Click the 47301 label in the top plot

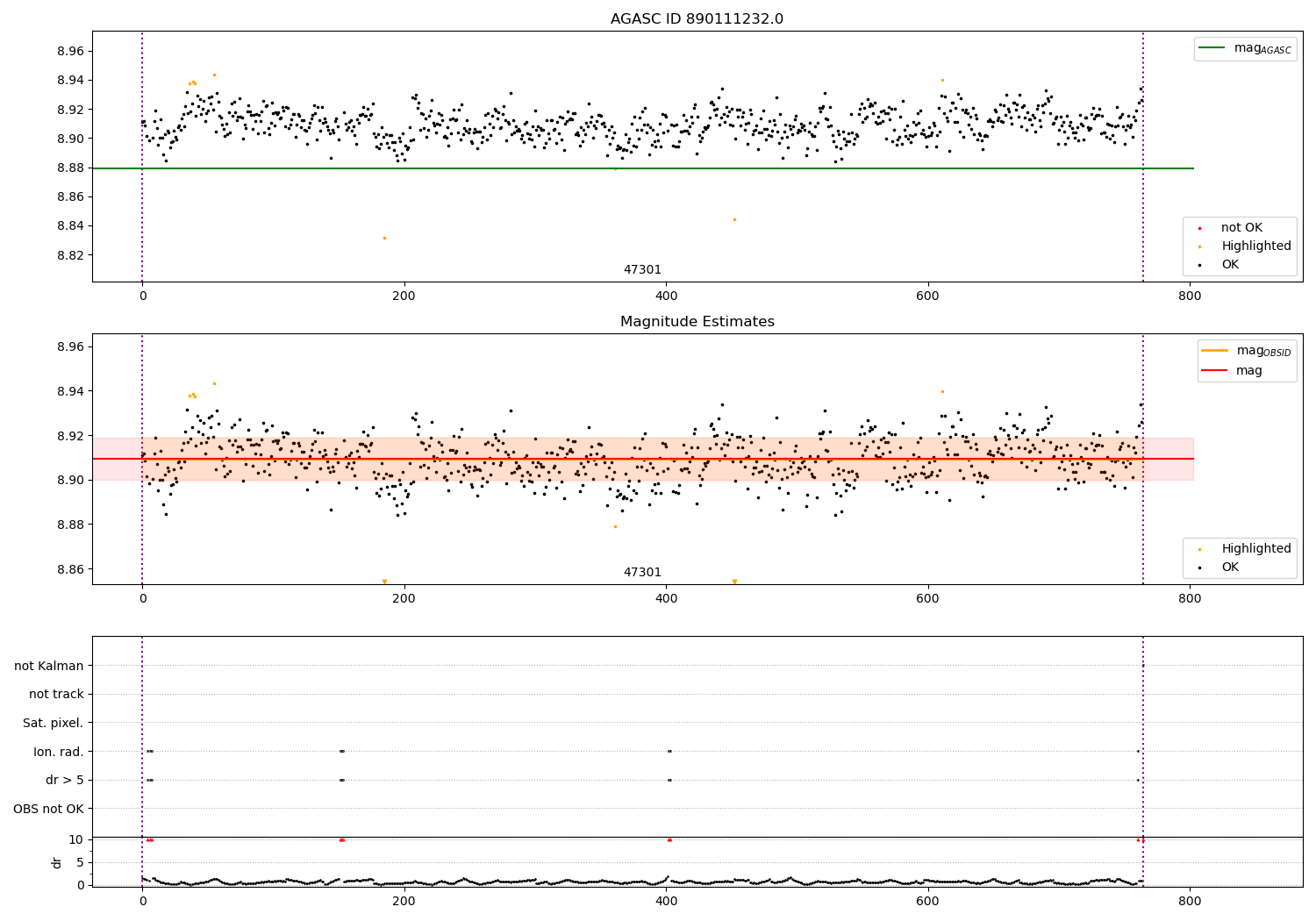tap(642, 270)
